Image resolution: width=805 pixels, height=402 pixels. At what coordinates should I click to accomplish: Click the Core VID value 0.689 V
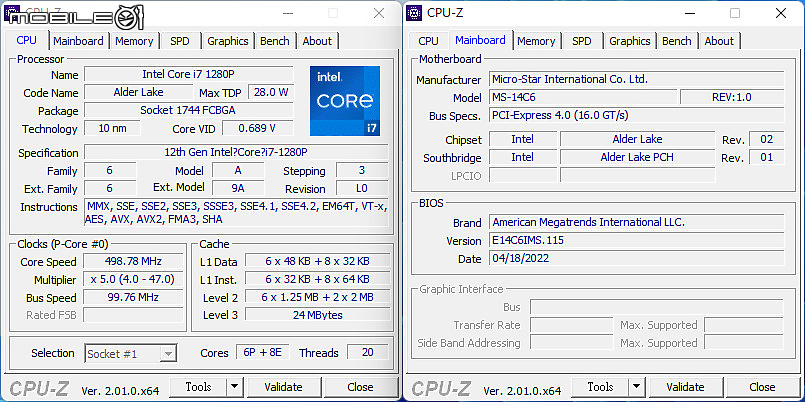click(x=258, y=128)
